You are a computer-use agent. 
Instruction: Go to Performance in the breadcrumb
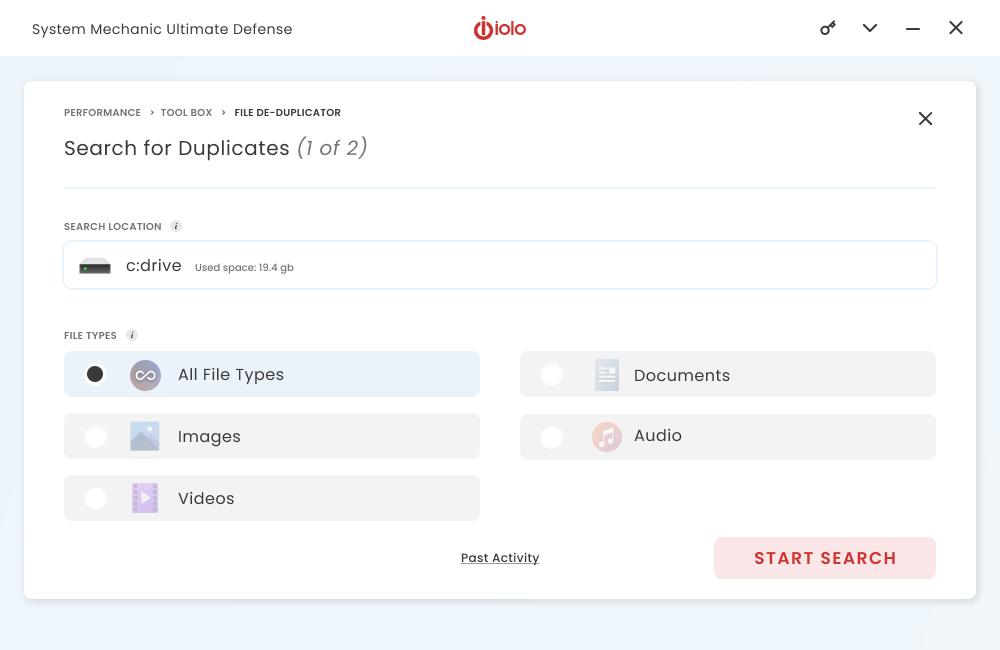[x=102, y=113]
